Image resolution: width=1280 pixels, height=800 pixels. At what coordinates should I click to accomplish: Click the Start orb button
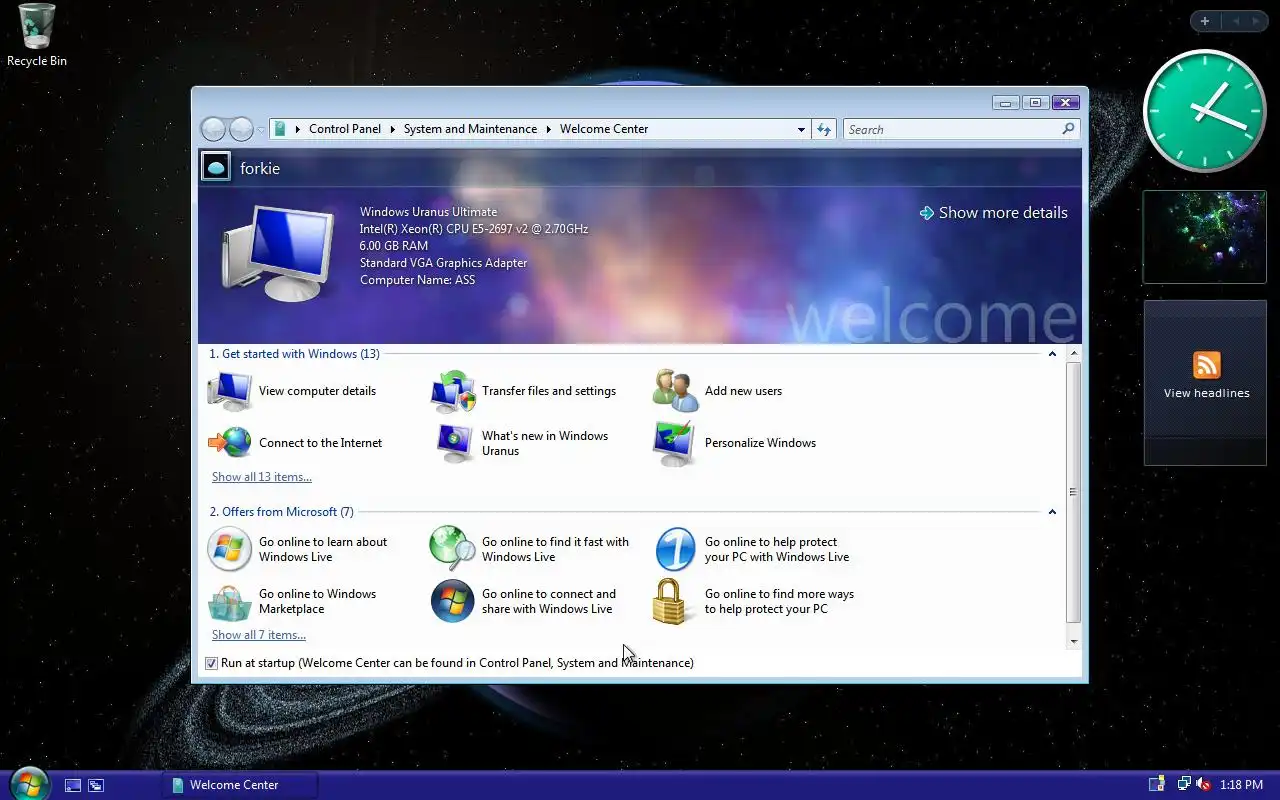pyautogui.click(x=28, y=783)
